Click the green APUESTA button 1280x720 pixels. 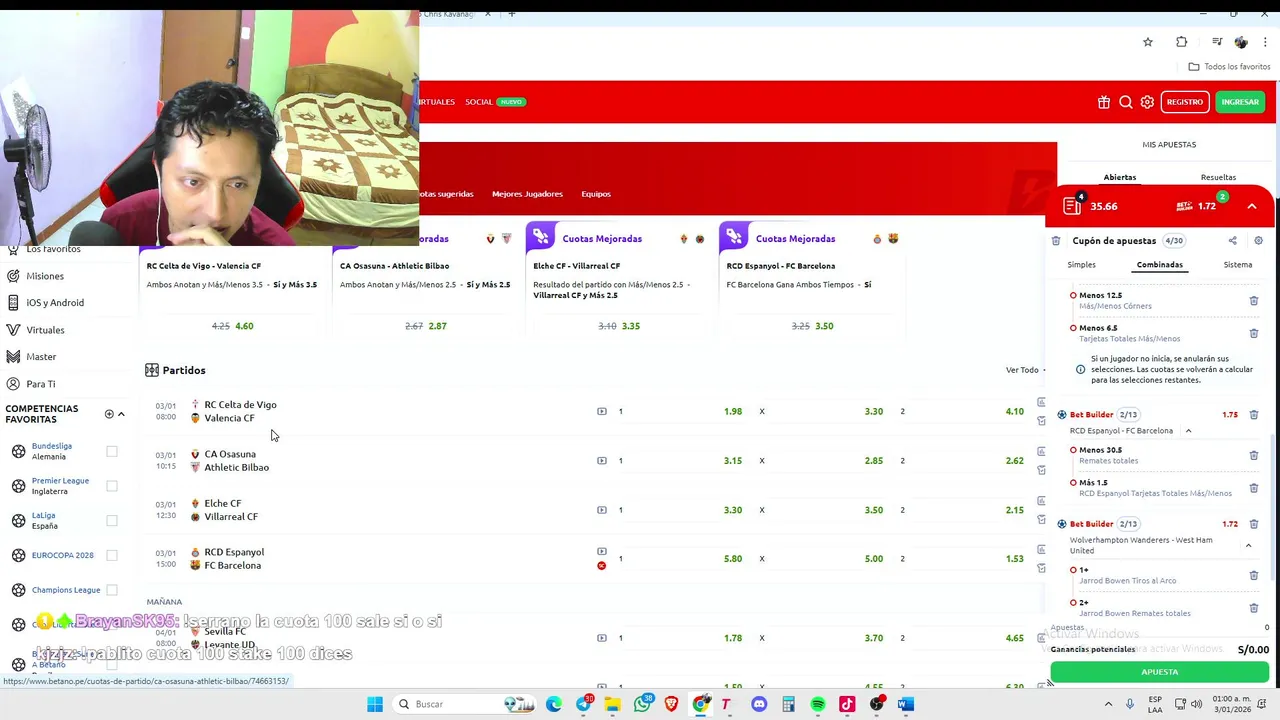pyautogui.click(x=1160, y=672)
